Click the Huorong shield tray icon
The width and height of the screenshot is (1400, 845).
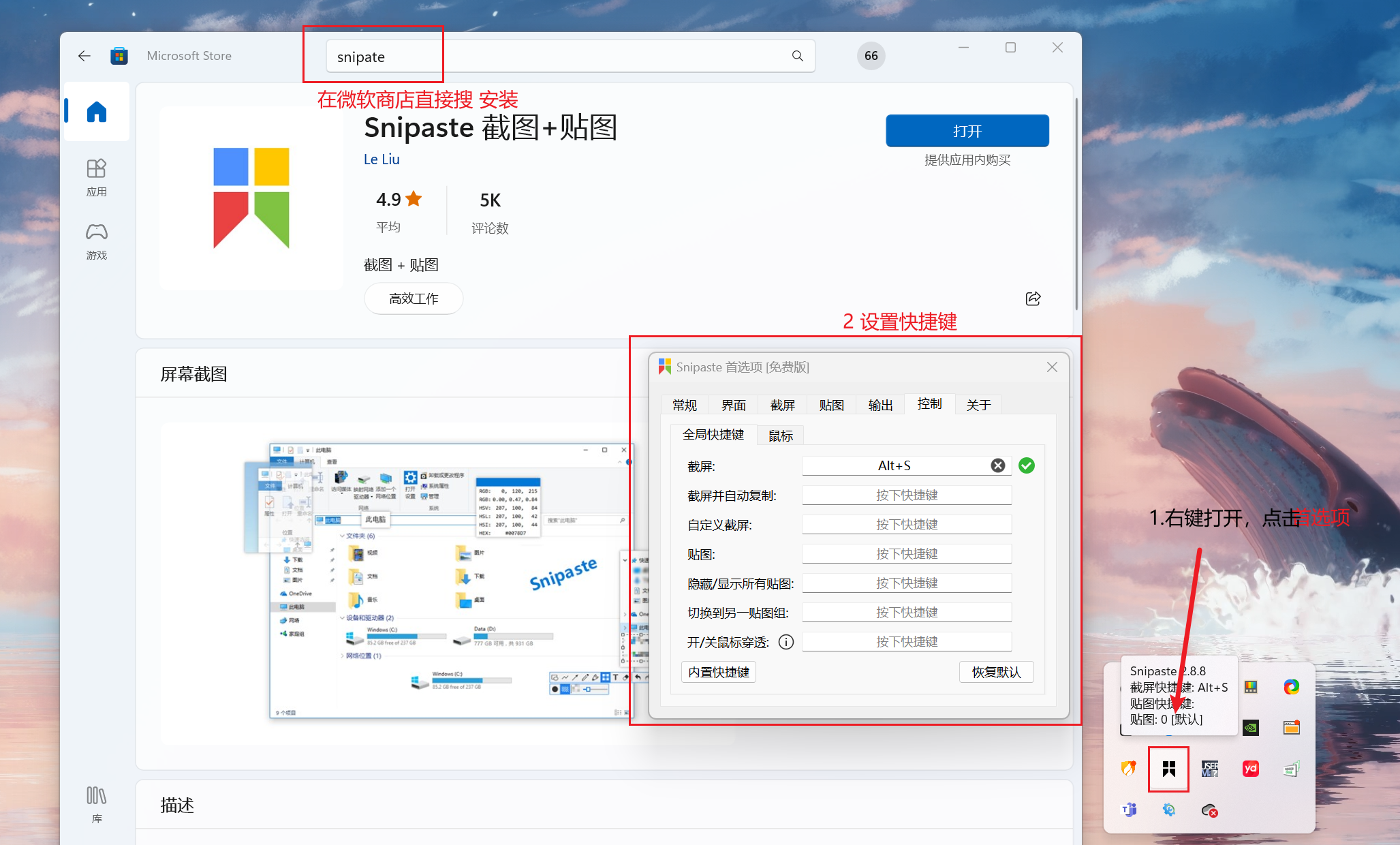click(x=1128, y=769)
